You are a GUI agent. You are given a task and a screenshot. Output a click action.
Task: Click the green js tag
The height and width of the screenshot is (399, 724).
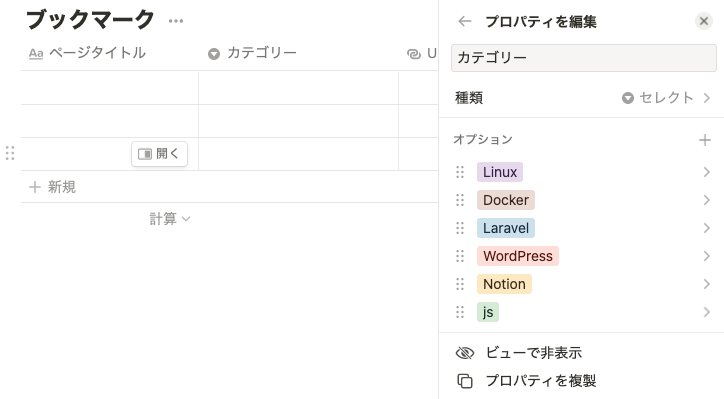tap(488, 312)
